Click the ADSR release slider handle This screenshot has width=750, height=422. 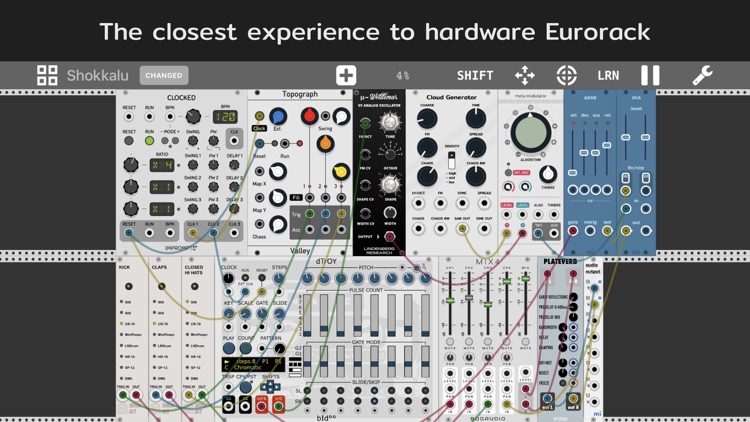click(x=607, y=145)
